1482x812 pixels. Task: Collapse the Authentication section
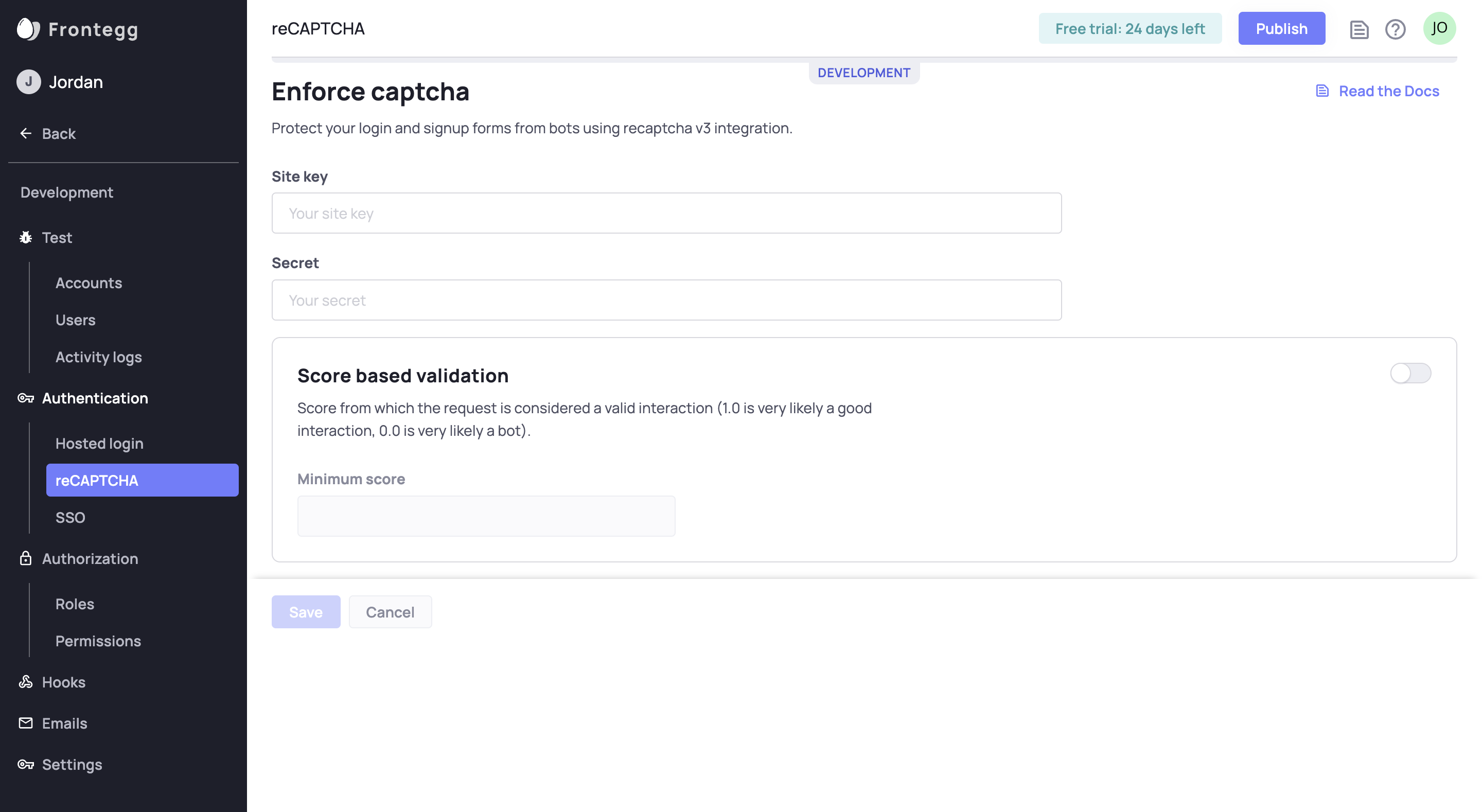click(x=95, y=398)
